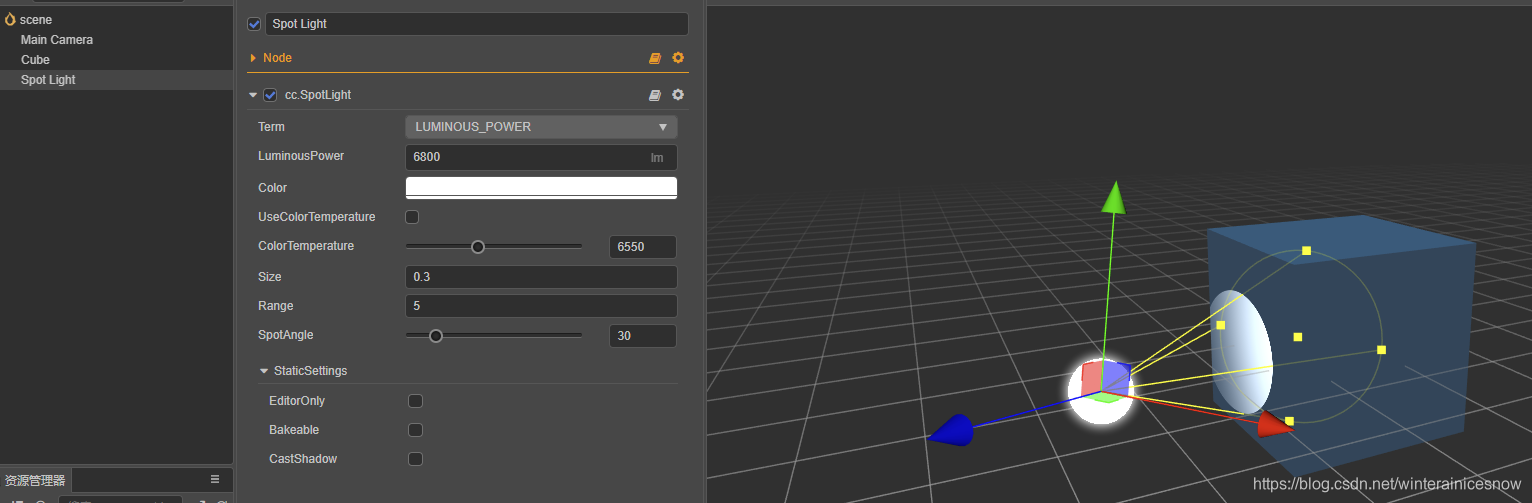Click the SpotAngle slider handle

coord(436,336)
